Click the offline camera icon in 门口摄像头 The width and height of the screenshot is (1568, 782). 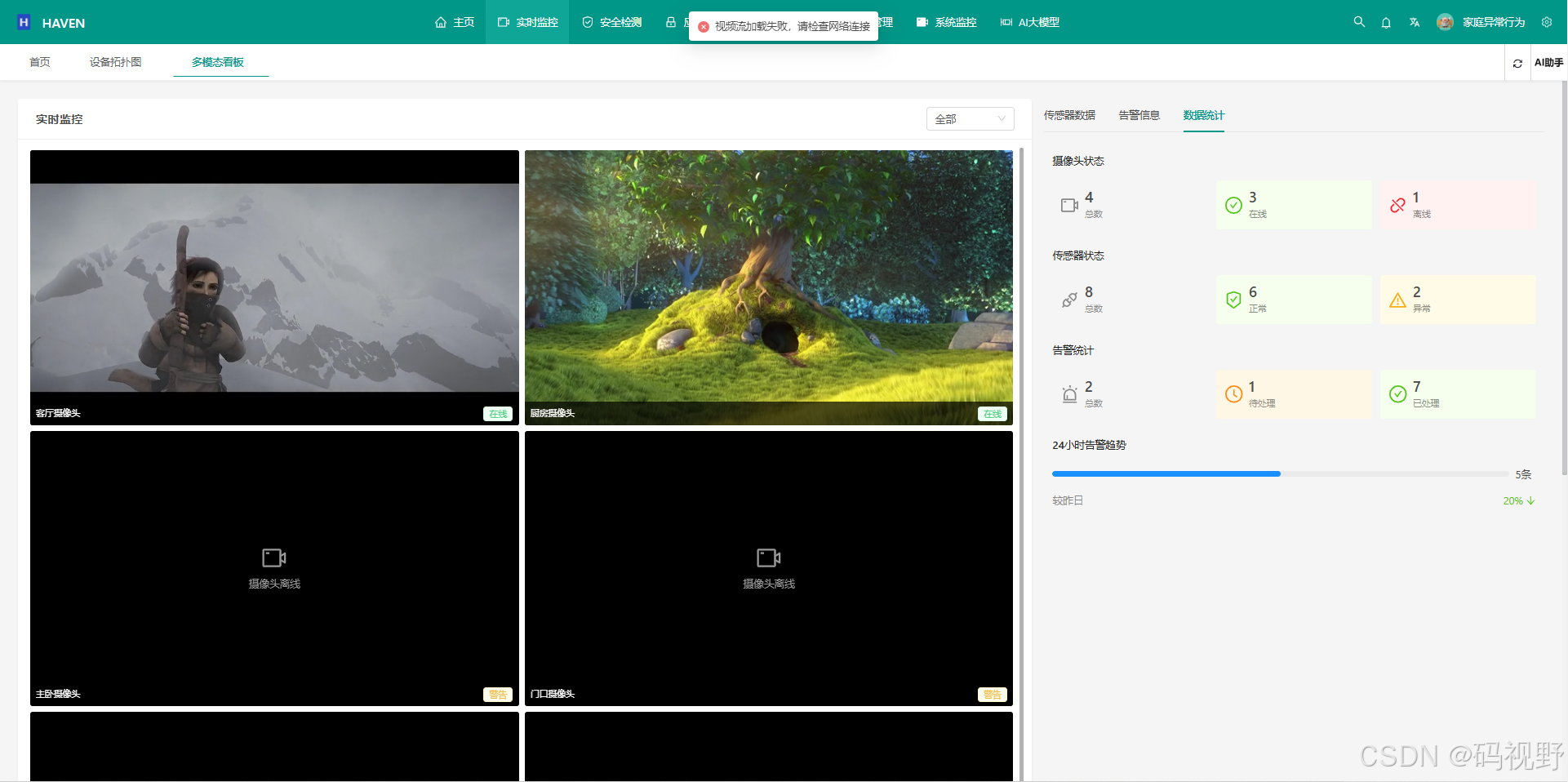coord(768,558)
